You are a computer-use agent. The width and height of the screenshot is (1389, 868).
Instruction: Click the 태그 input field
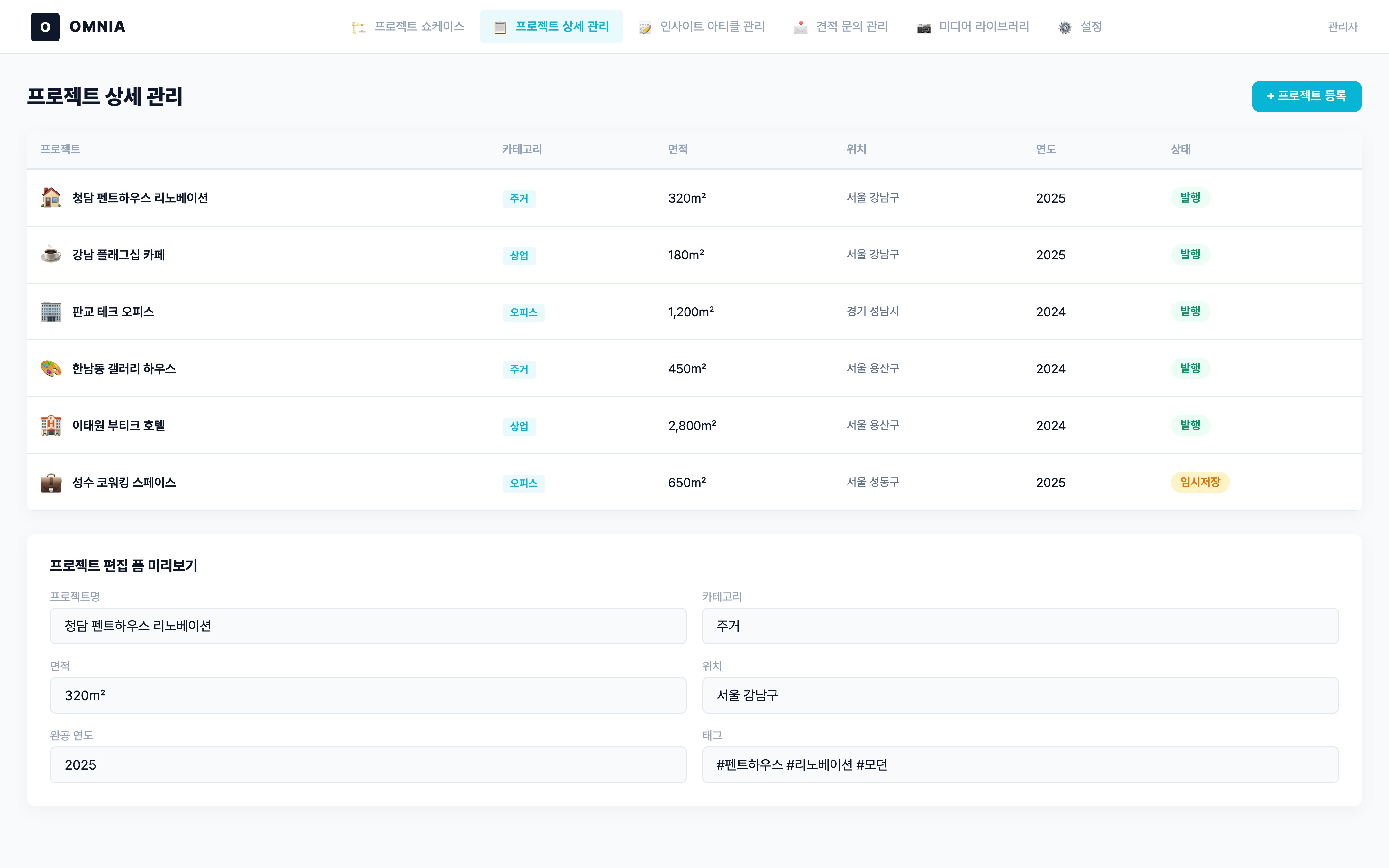click(x=1020, y=765)
